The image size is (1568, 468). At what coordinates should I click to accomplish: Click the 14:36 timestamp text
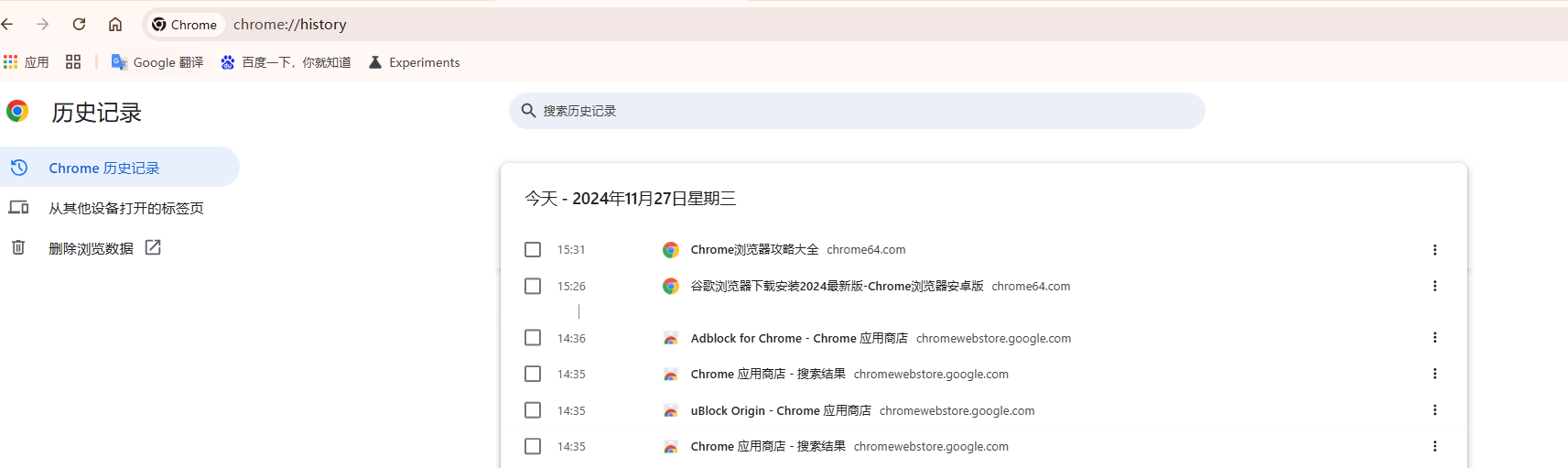pos(571,339)
